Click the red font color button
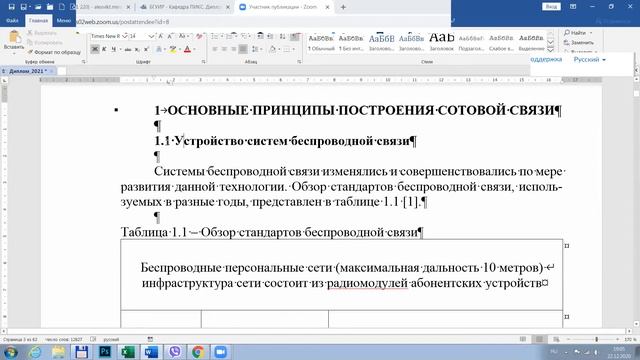 pos(187,49)
